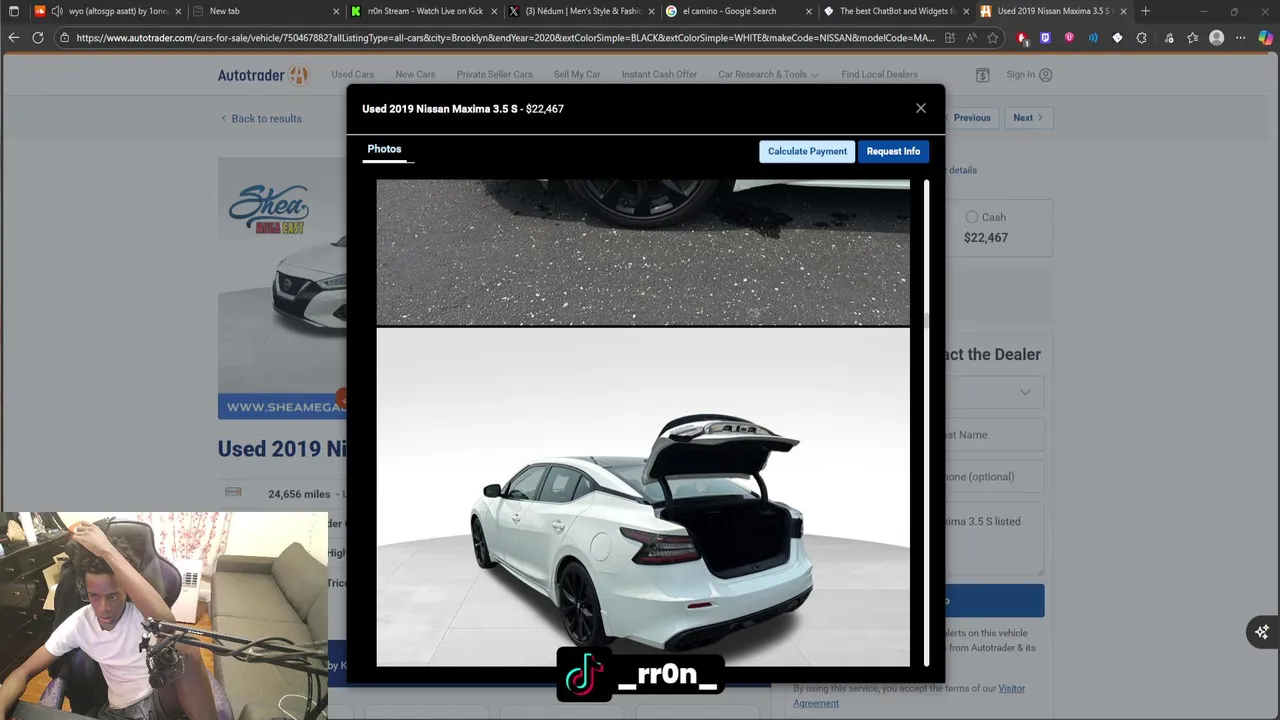Open the Copilot sidebar icon

click(1265, 38)
